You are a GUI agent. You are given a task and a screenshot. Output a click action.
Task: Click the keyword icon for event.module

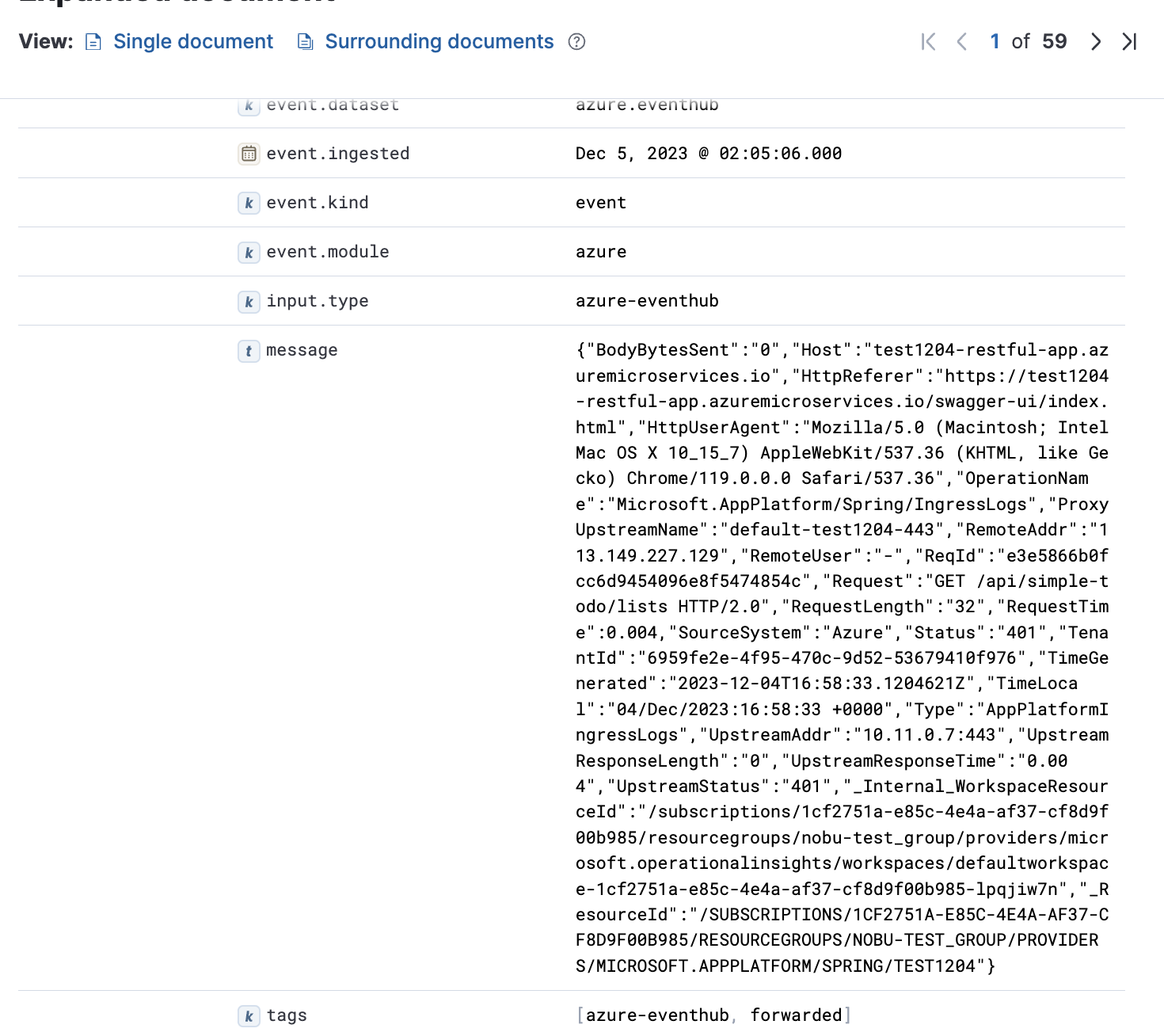tap(249, 252)
